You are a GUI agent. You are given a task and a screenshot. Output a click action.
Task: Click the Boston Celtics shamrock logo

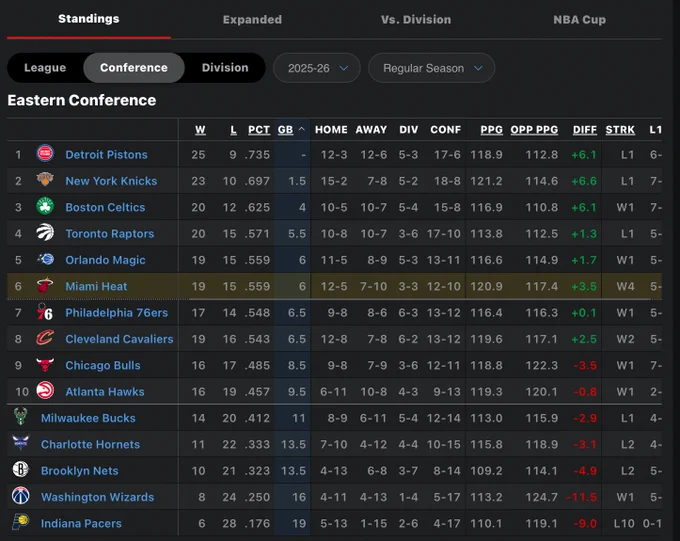pyautogui.click(x=45, y=206)
